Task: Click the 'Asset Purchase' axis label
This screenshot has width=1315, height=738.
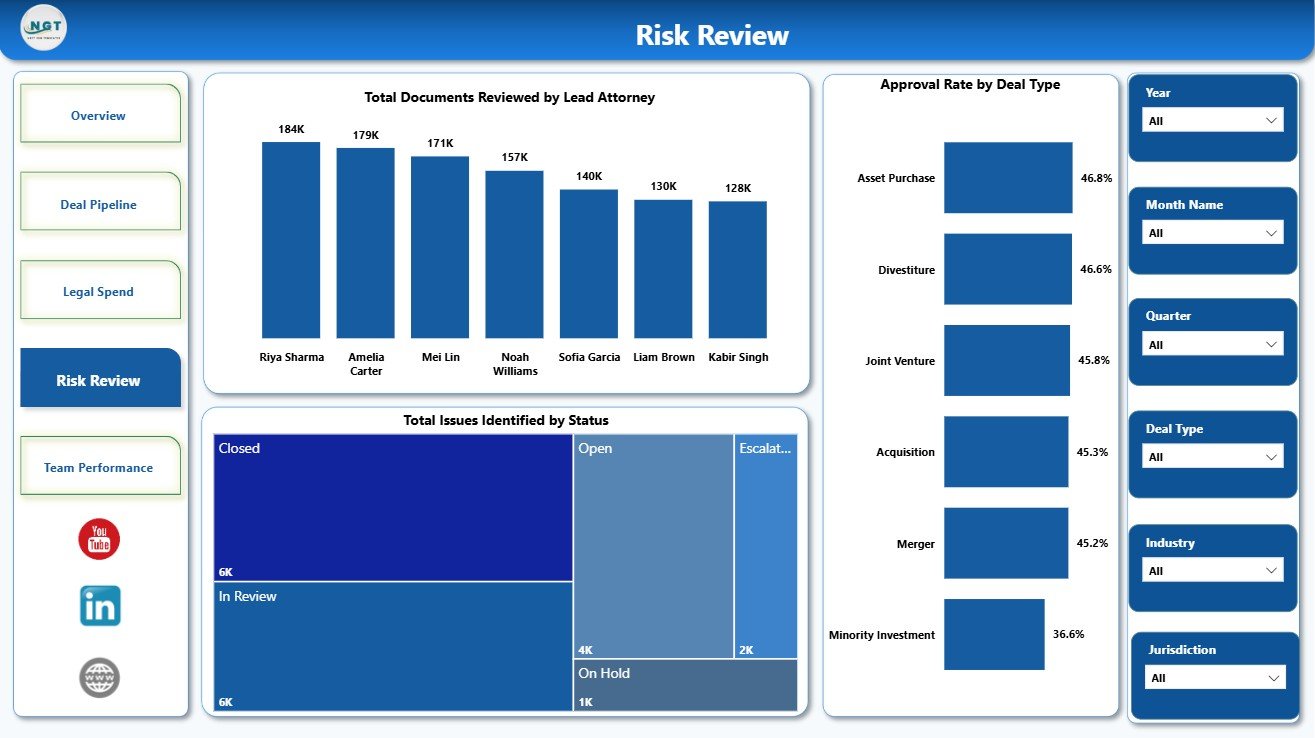Action: point(896,178)
